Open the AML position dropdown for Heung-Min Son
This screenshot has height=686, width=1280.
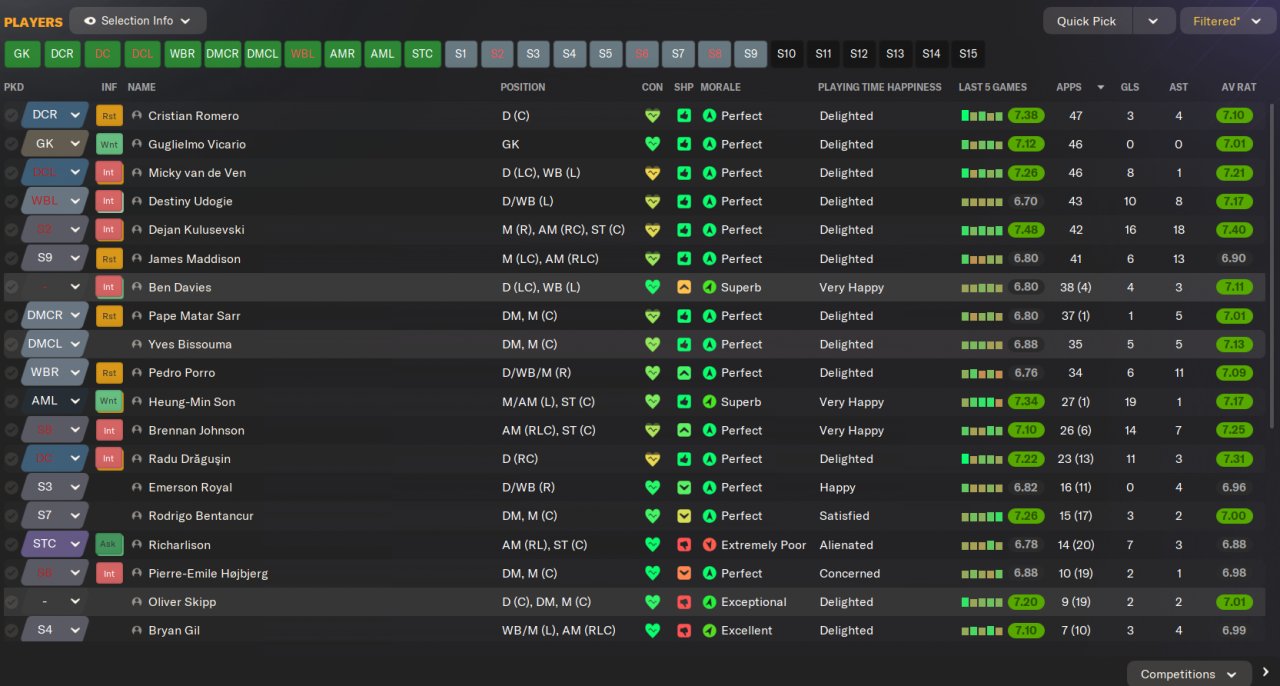56,401
